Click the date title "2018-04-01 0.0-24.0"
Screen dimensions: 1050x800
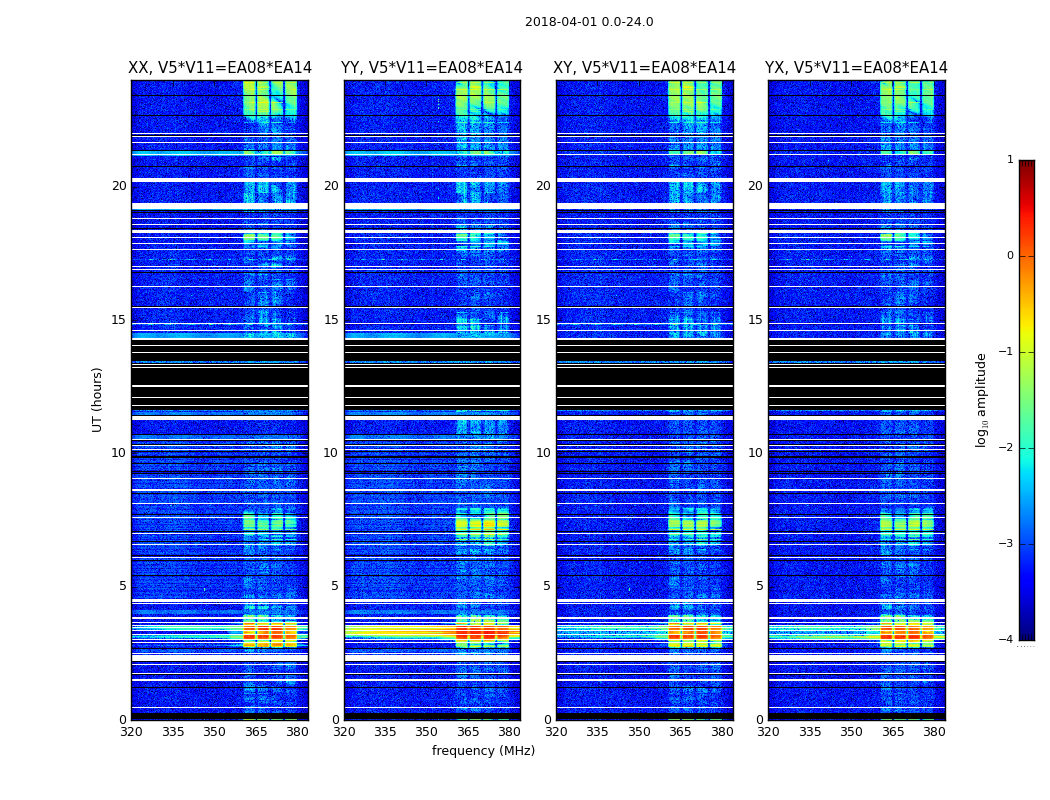tap(589, 22)
